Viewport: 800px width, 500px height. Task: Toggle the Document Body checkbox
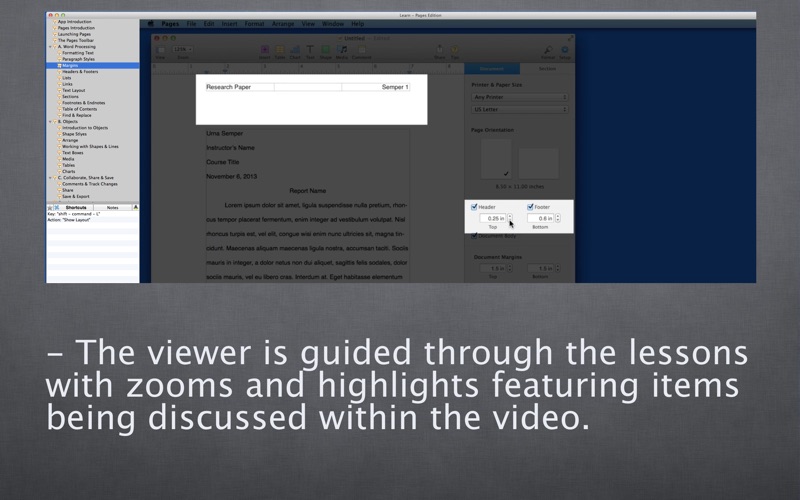pos(474,236)
